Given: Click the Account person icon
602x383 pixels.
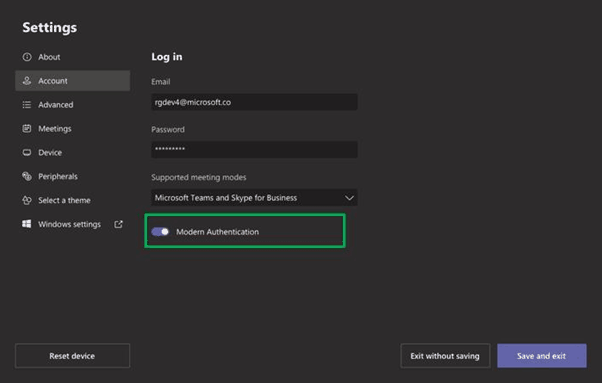Looking at the screenshot, I should [27, 81].
